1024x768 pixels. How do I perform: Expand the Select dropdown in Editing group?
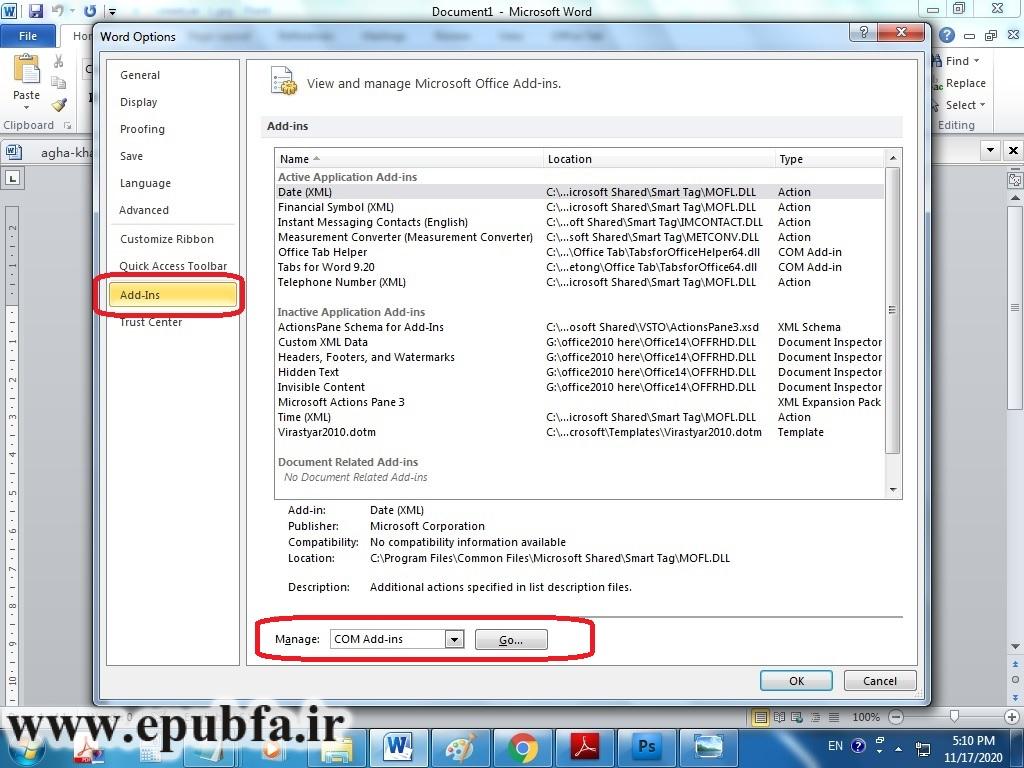982,105
